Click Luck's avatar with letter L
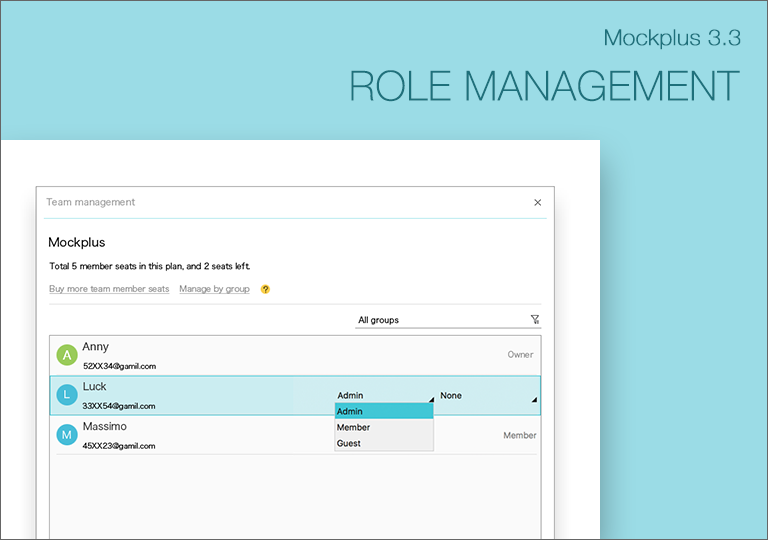768x540 pixels. pos(67,395)
